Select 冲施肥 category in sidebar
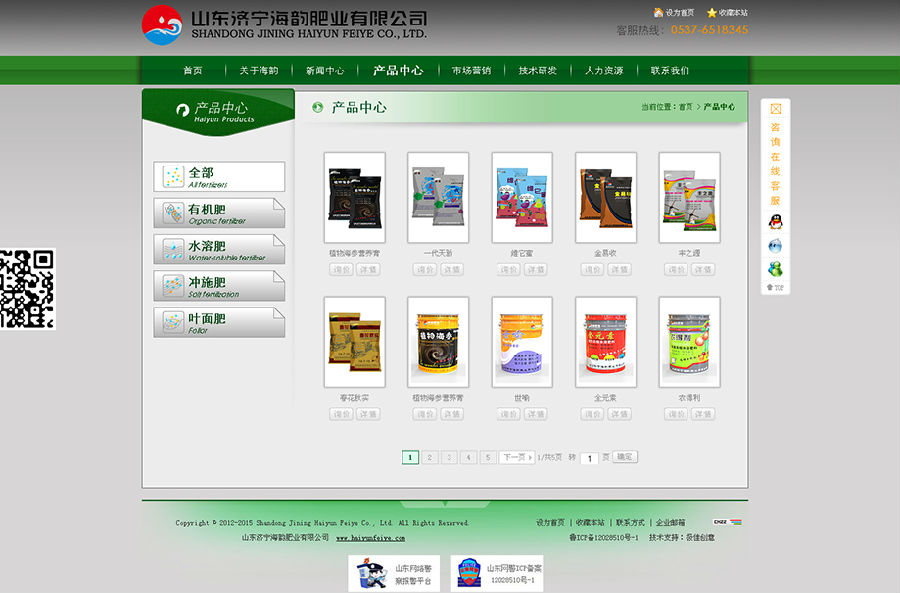This screenshot has width=900, height=593. (x=219, y=286)
